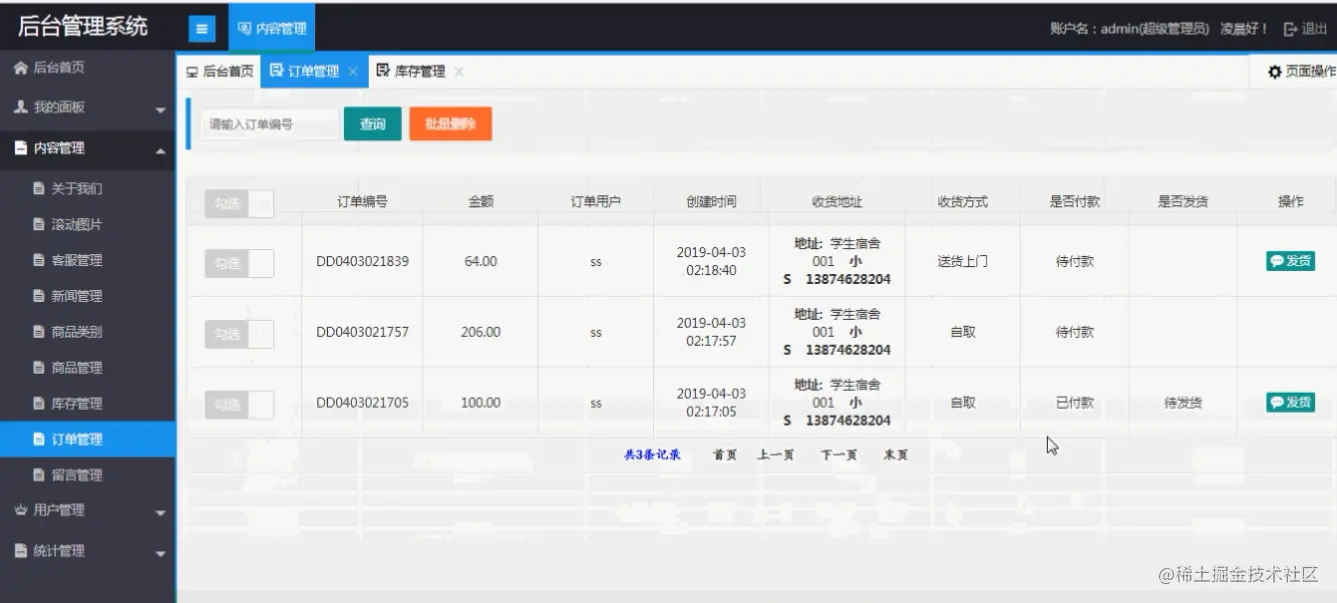Viewport: 1337px width, 603px height.
Task: Open the 内容管理 top navigation tab
Action: click(272, 29)
